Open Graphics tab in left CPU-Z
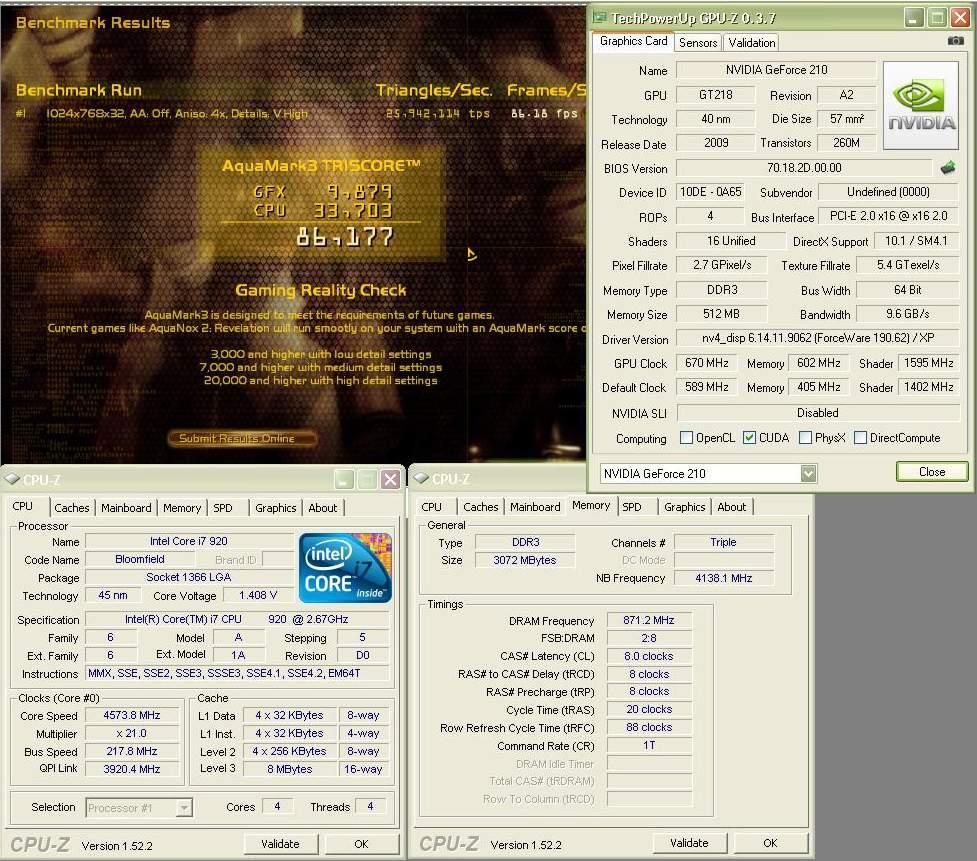 click(275, 508)
